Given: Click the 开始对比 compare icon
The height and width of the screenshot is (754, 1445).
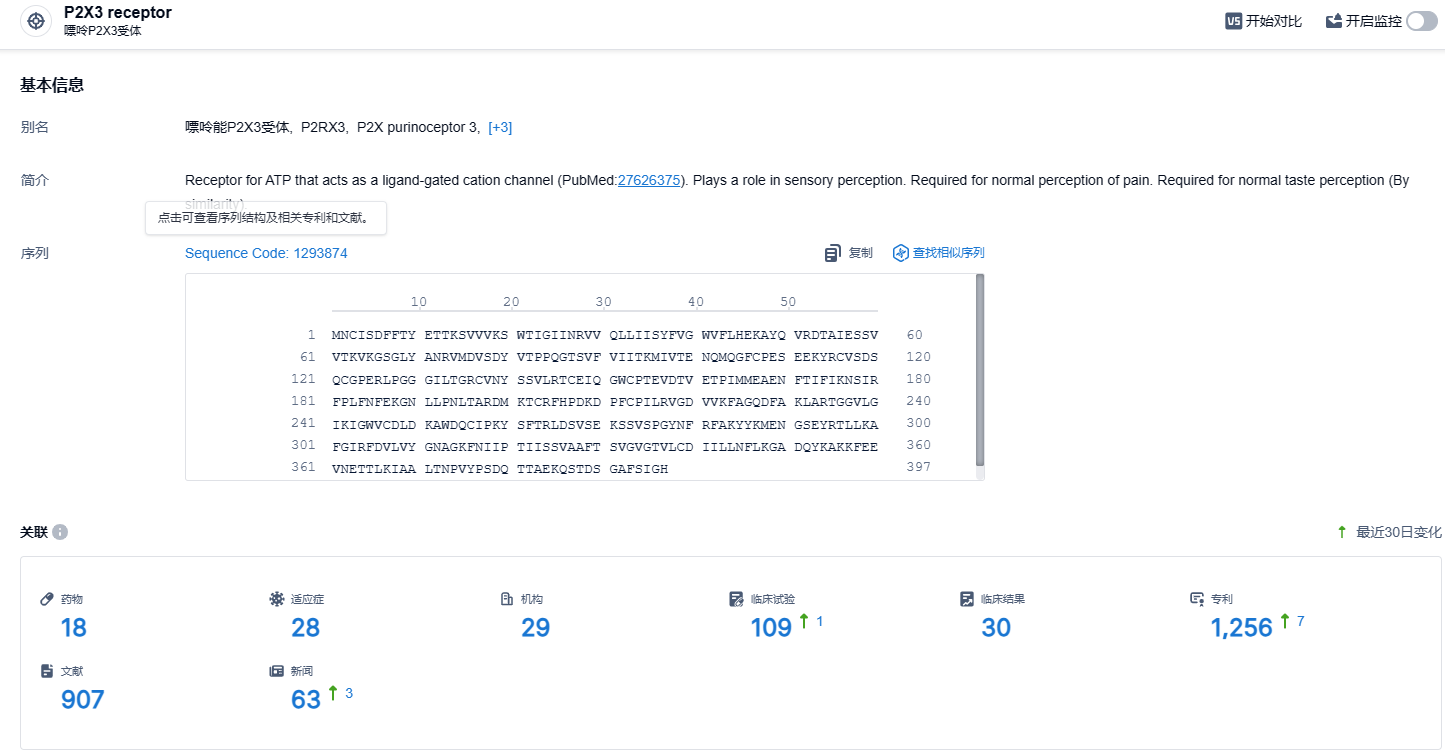Looking at the screenshot, I should 1234,21.
